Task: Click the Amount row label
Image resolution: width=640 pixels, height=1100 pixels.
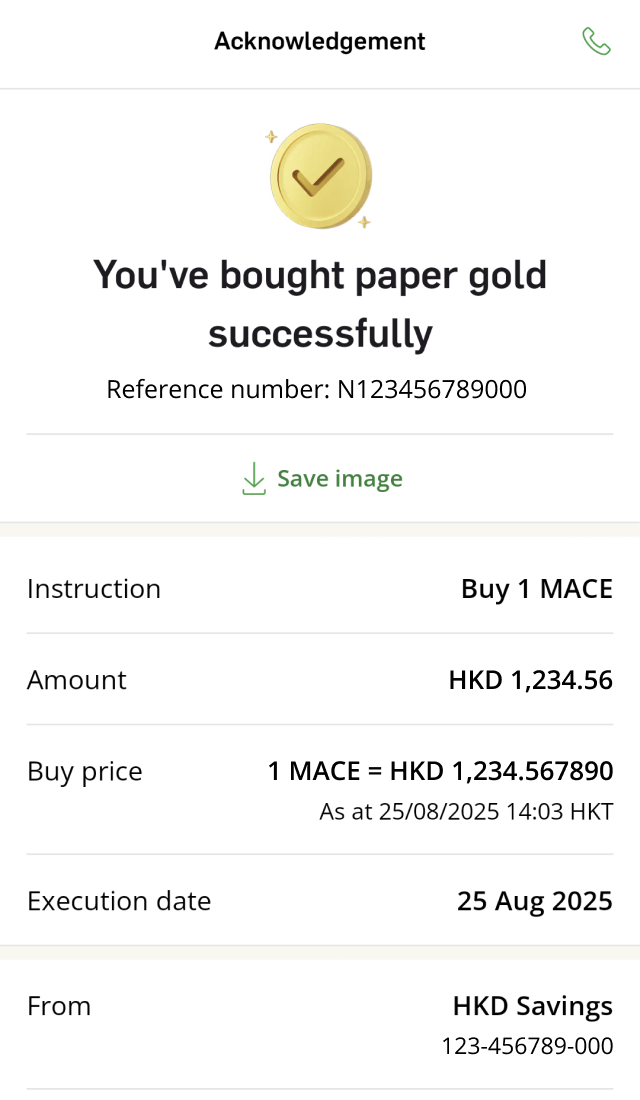Action: pyautogui.click(x=77, y=680)
